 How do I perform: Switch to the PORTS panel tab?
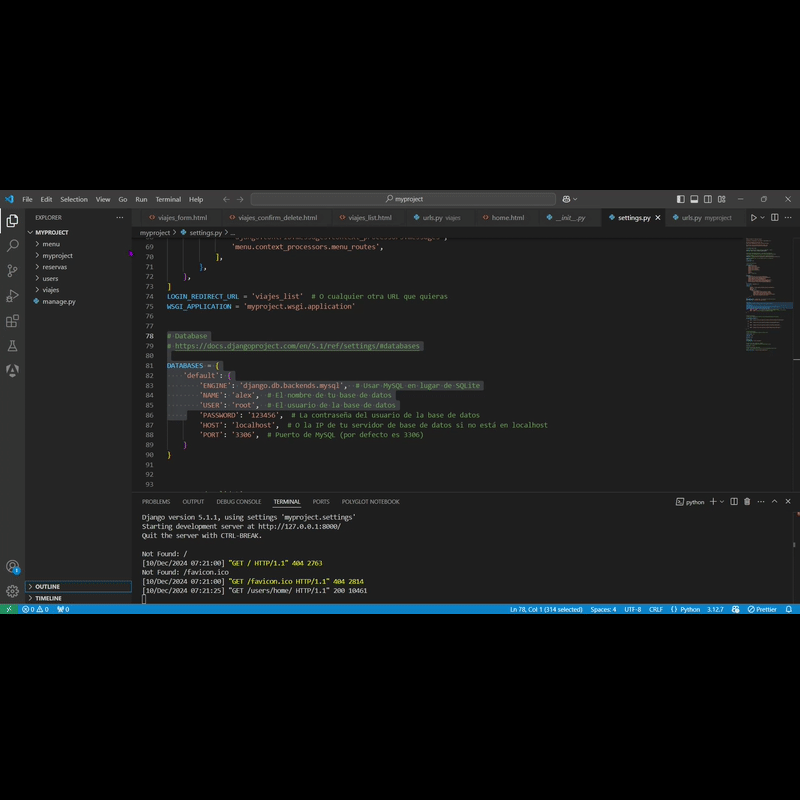(x=321, y=502)
